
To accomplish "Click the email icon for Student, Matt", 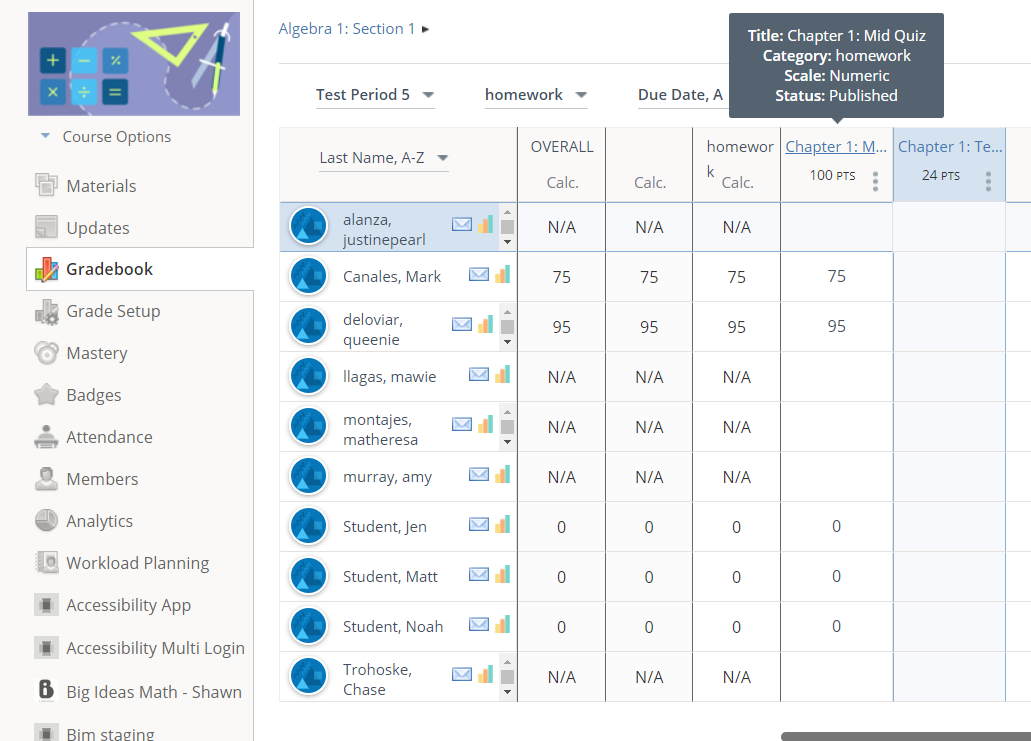I will tap(479, 575).
